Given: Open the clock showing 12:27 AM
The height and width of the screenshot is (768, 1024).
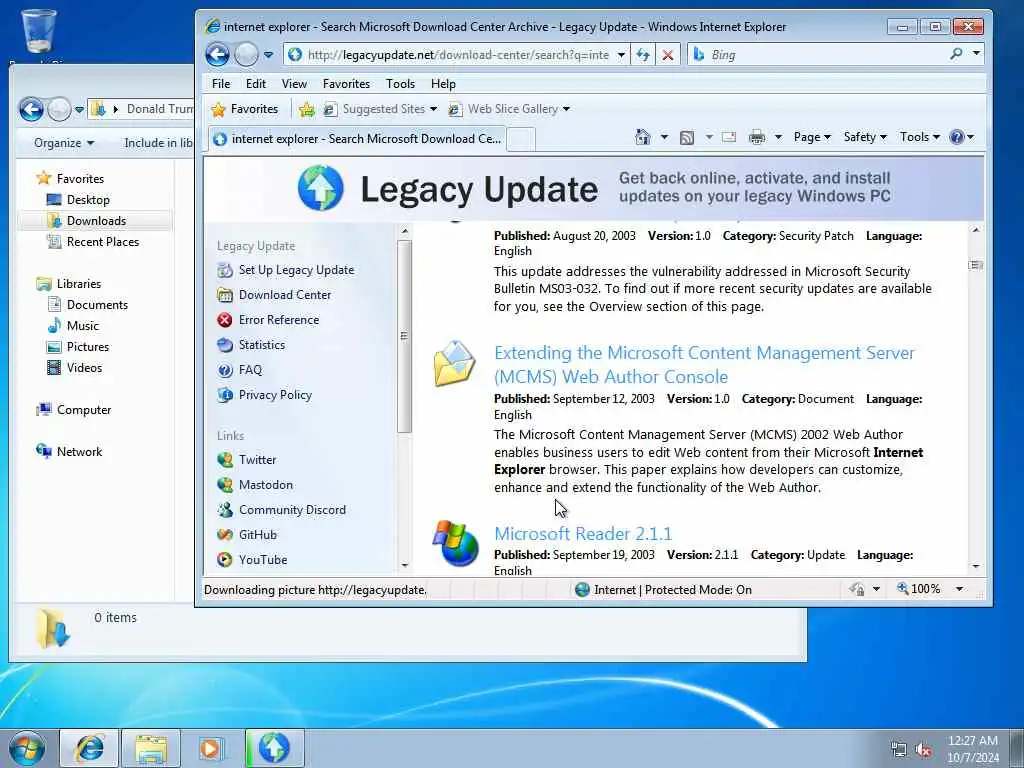Looking at the screenshot, I should [x=973, y=749].
